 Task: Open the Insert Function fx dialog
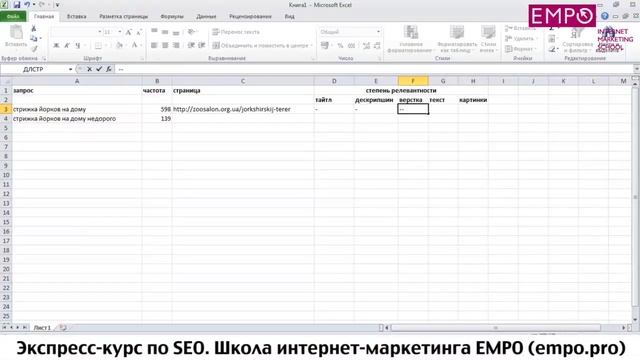click(109, 69)
